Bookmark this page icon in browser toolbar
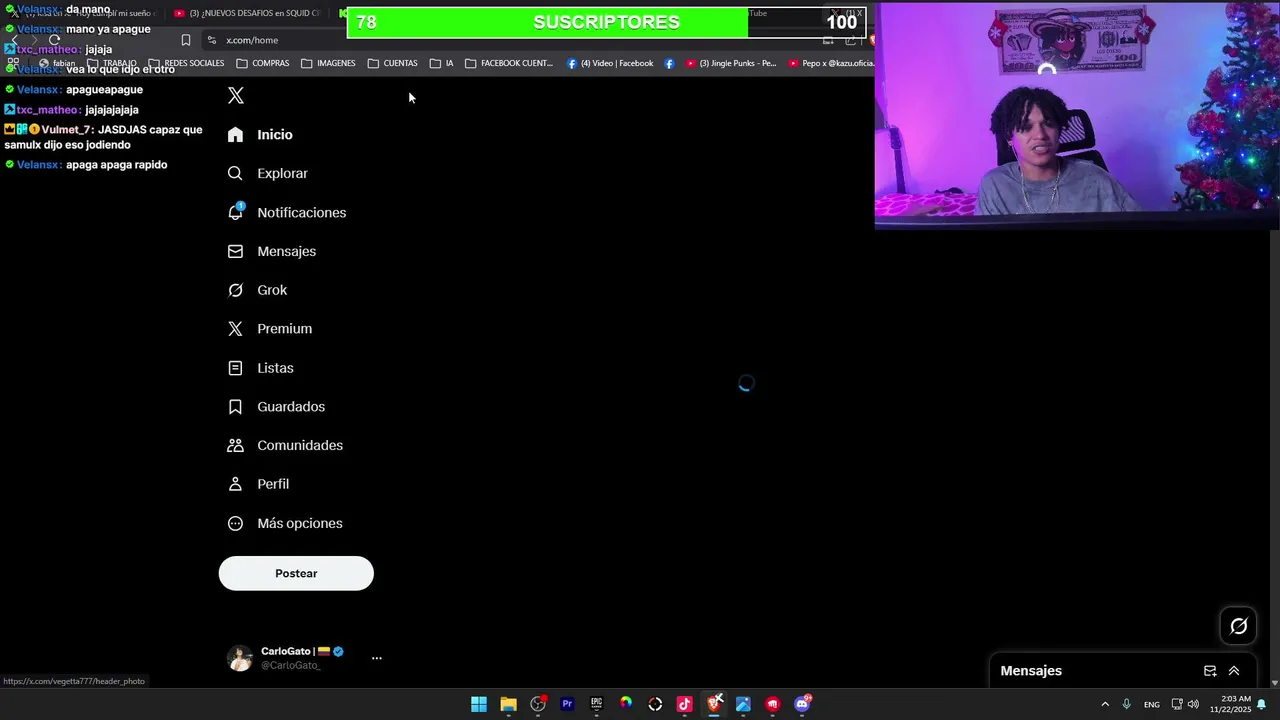Image resolution: width=1280 pixels, height=720 pixels. (x=186, y=40)
